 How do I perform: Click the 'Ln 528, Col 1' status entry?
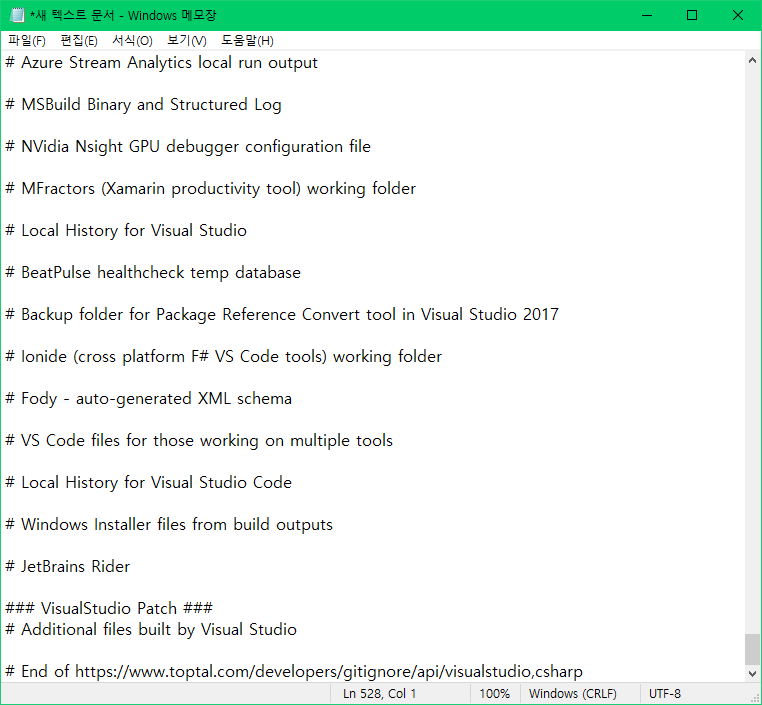(380, 694)
